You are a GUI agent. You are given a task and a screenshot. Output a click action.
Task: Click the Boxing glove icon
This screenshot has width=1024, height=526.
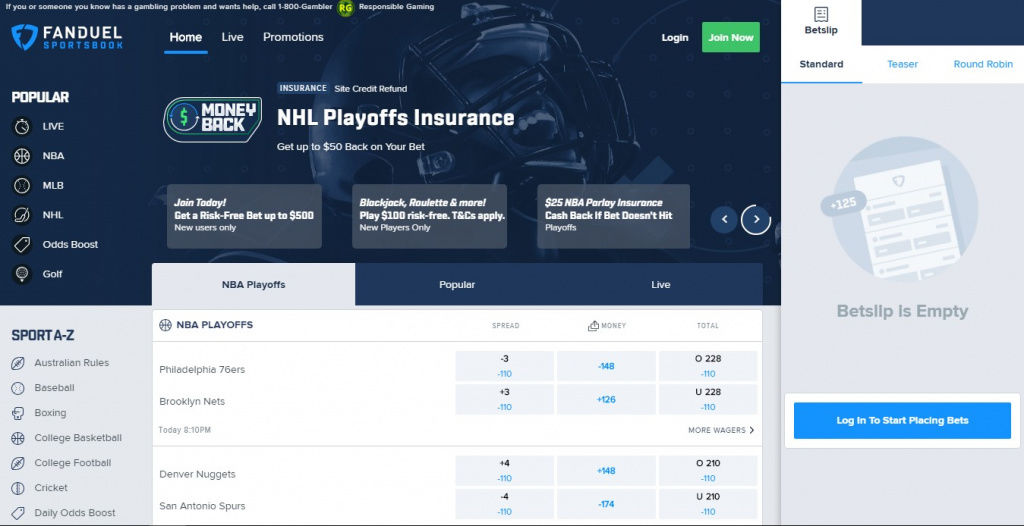(18, 413)
